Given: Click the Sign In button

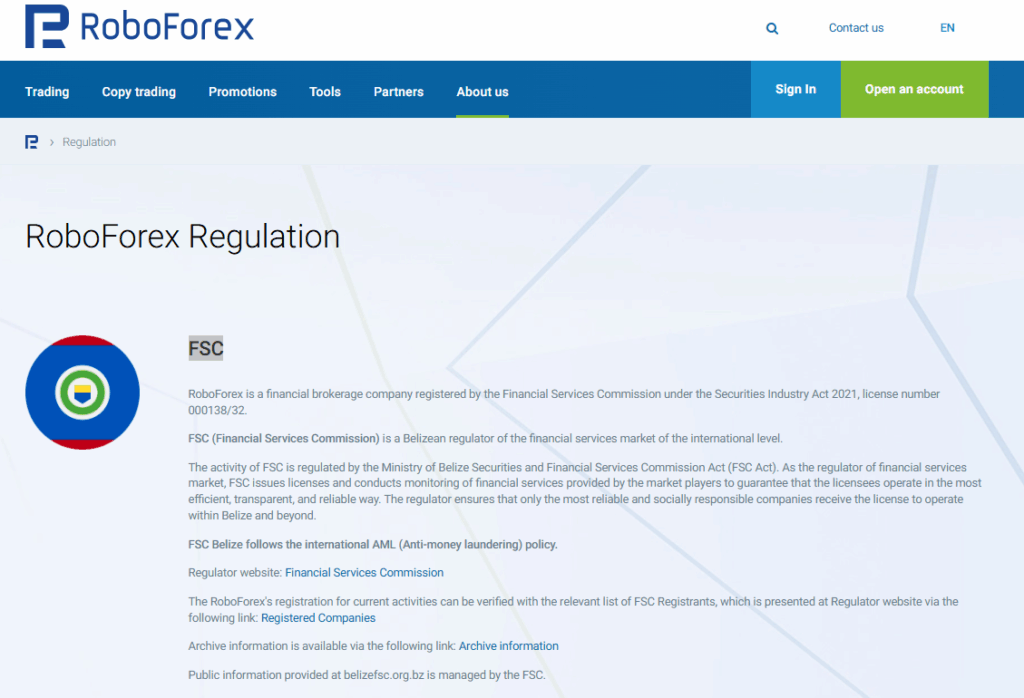Looking at the screenshot, I should pos(795,89).
